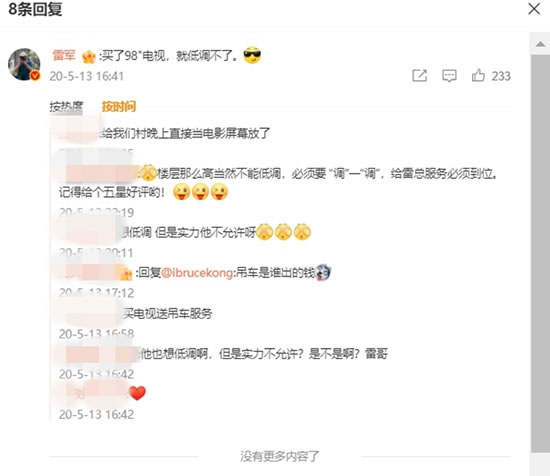This screenshot has width=550, height=476.
Task: Sort replies by 按热度
Action: [66, 107]
